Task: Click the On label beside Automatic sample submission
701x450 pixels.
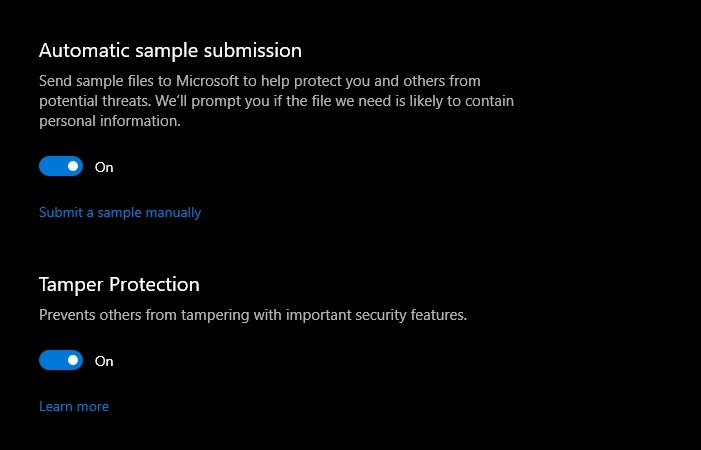Action: (104, 167)
